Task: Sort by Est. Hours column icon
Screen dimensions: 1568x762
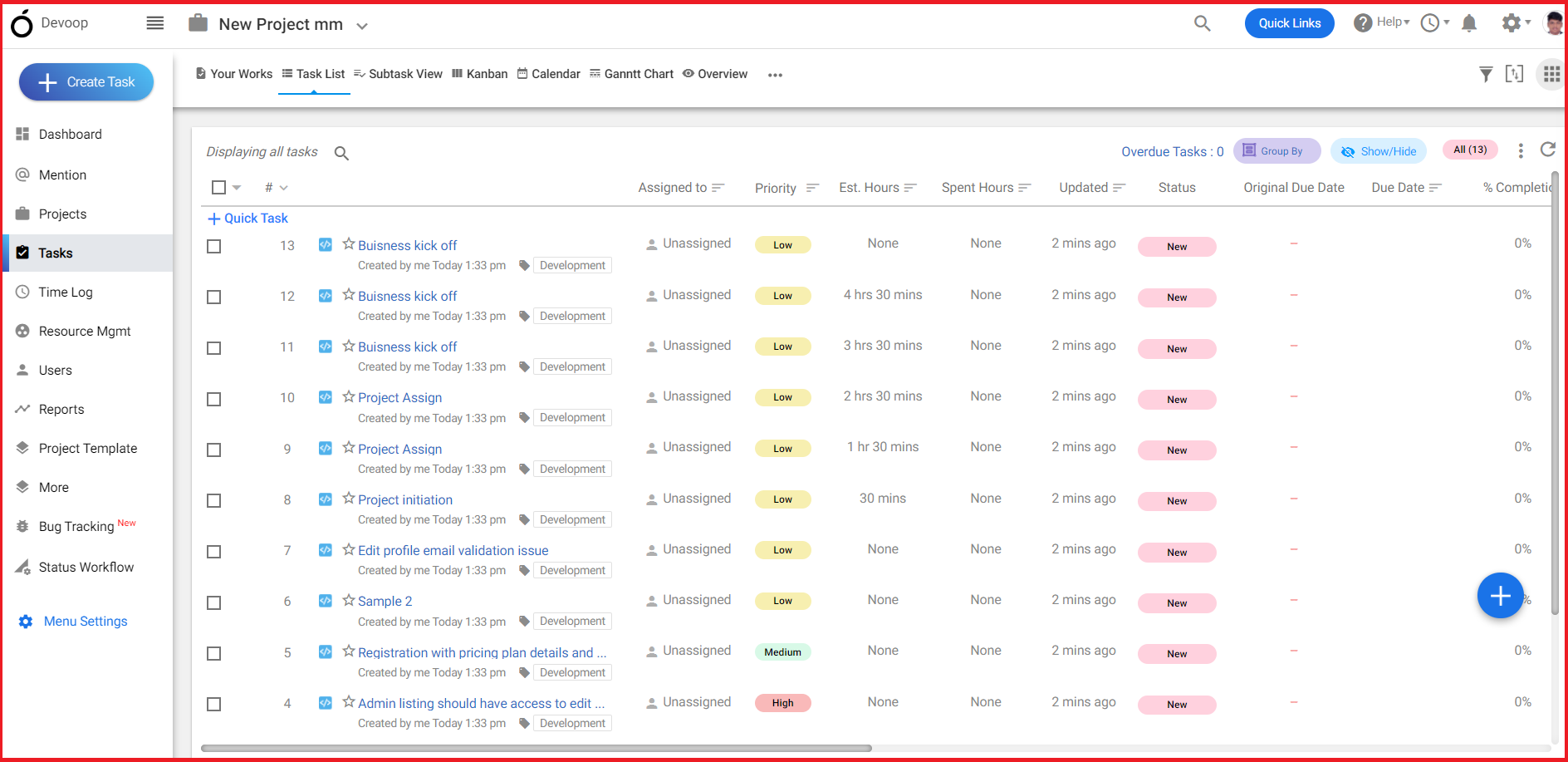Action: pyautogui.click(x=910, y=188)
